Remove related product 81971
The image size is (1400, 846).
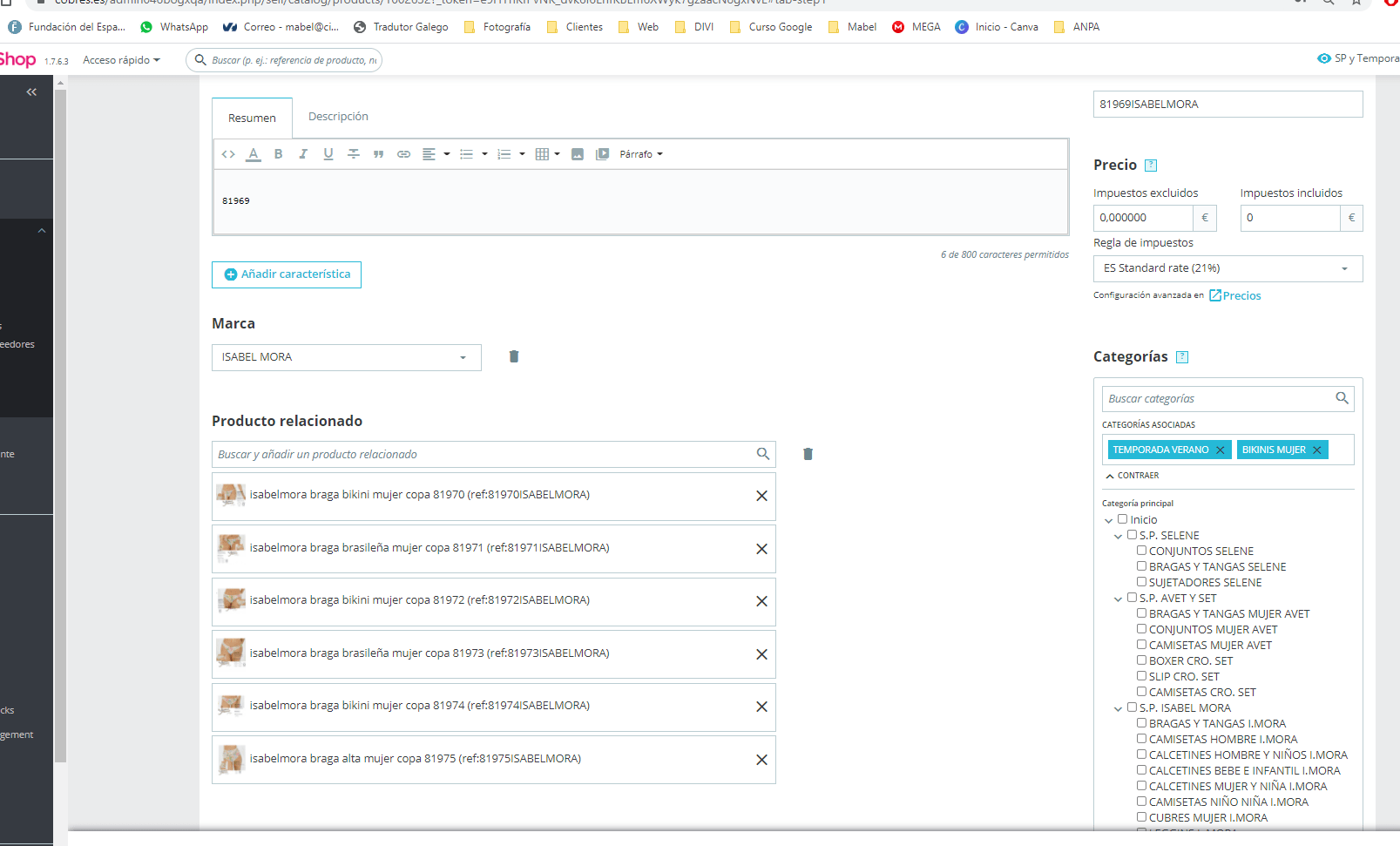pos(761,549)
